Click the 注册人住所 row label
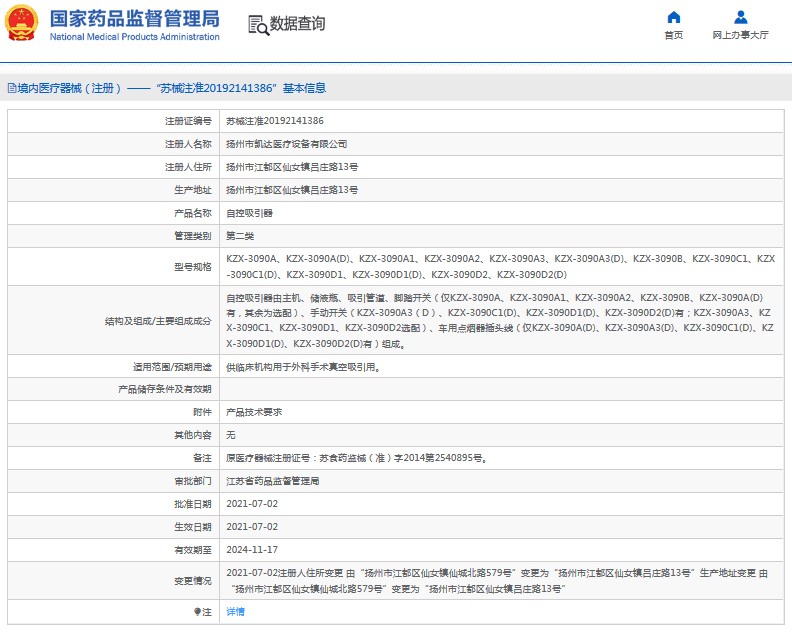This screenshot has width=792, height=633. coord(188,167)
